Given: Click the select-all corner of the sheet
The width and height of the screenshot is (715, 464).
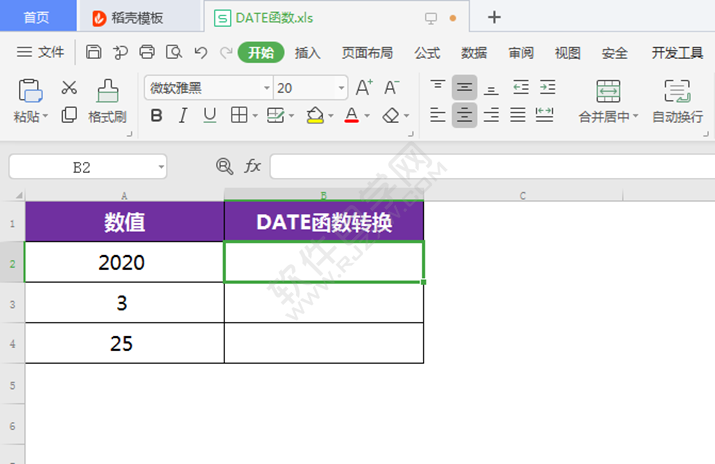Looking at the screenshot, I should pyautogui.click(x=17, y=195).
